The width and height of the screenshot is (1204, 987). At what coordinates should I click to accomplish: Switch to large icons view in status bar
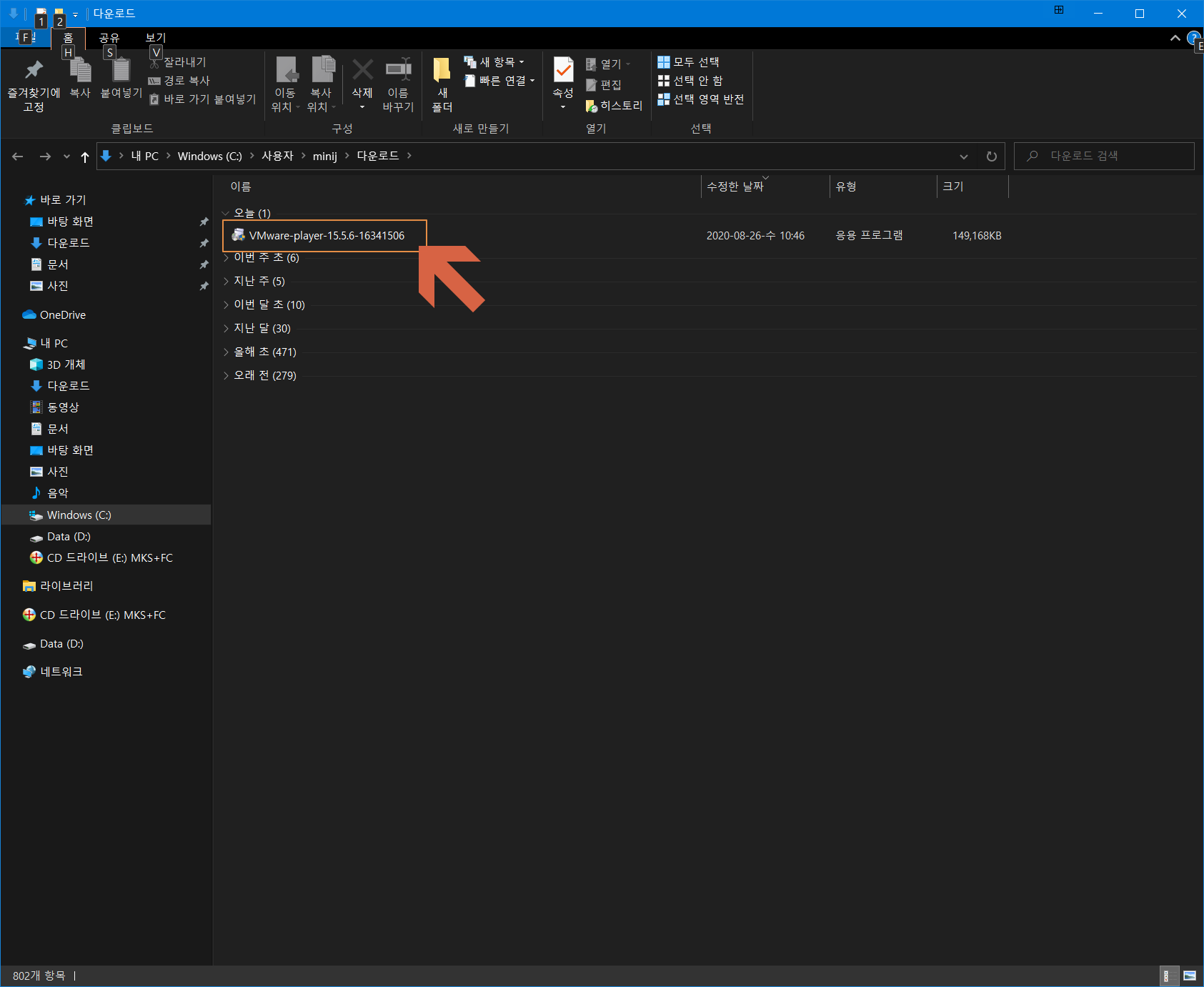(1190, 976)
